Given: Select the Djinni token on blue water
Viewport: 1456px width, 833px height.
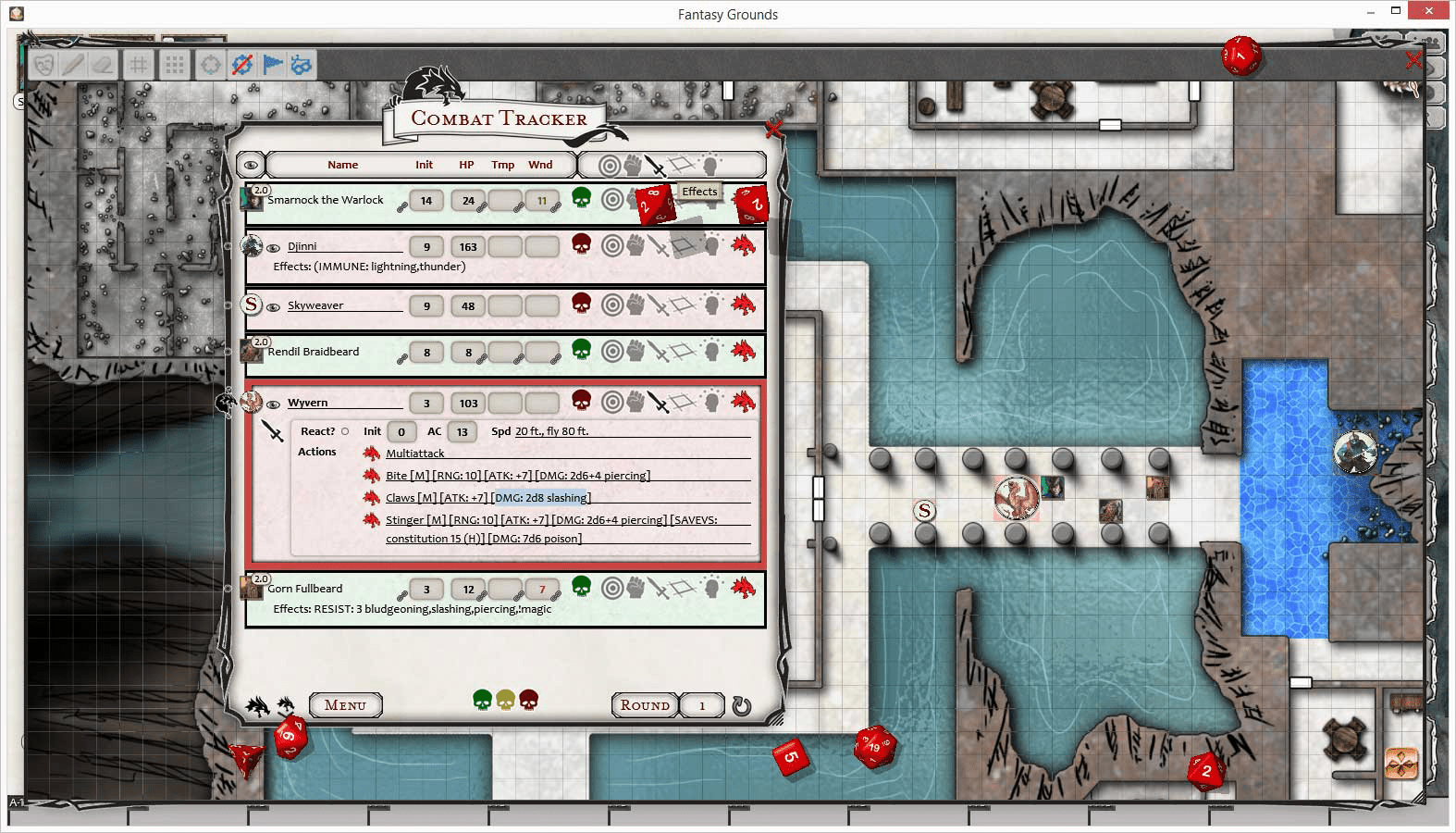Looking at the screenshot, I should [x=1355, y=452].
